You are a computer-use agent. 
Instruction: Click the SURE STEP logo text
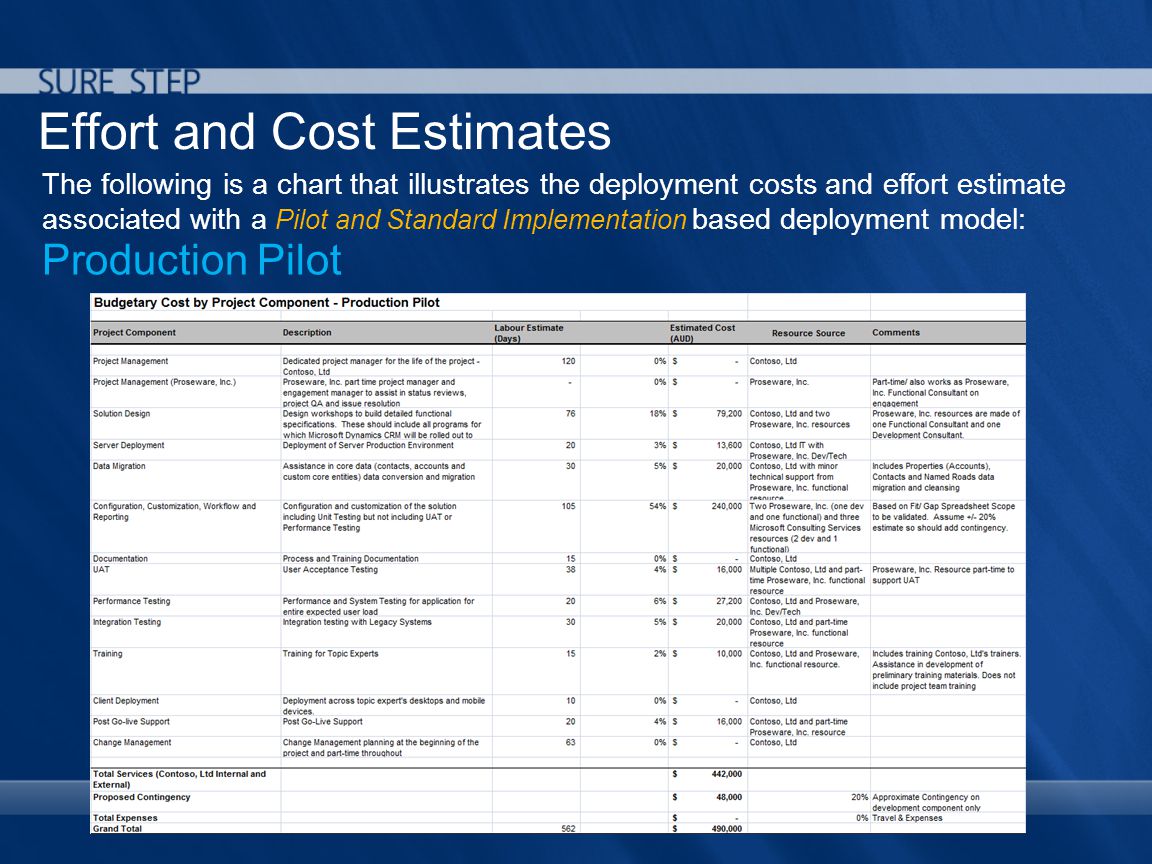pos(119,82)
